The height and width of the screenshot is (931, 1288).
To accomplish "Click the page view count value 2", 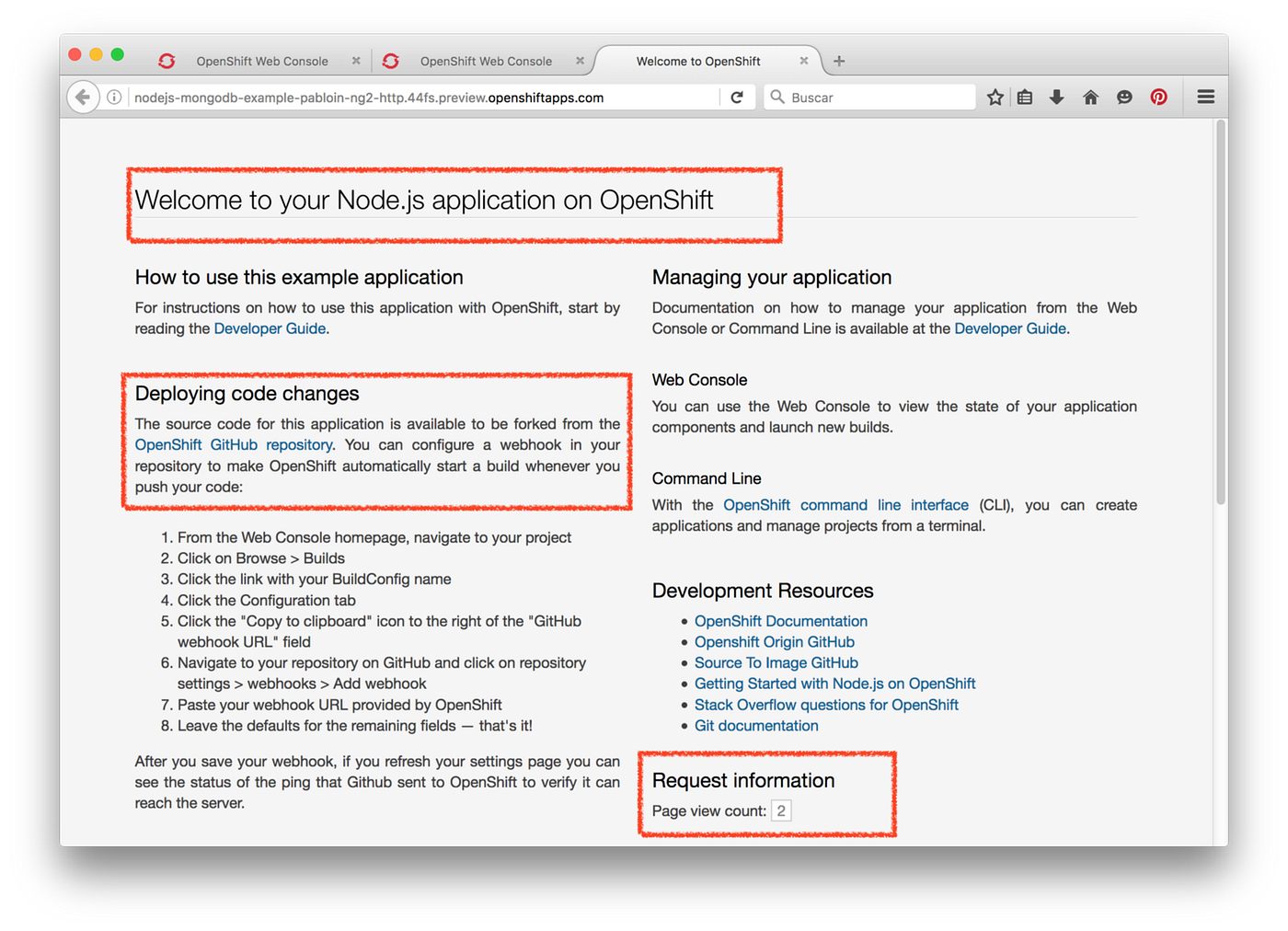I will click(781, 810).
